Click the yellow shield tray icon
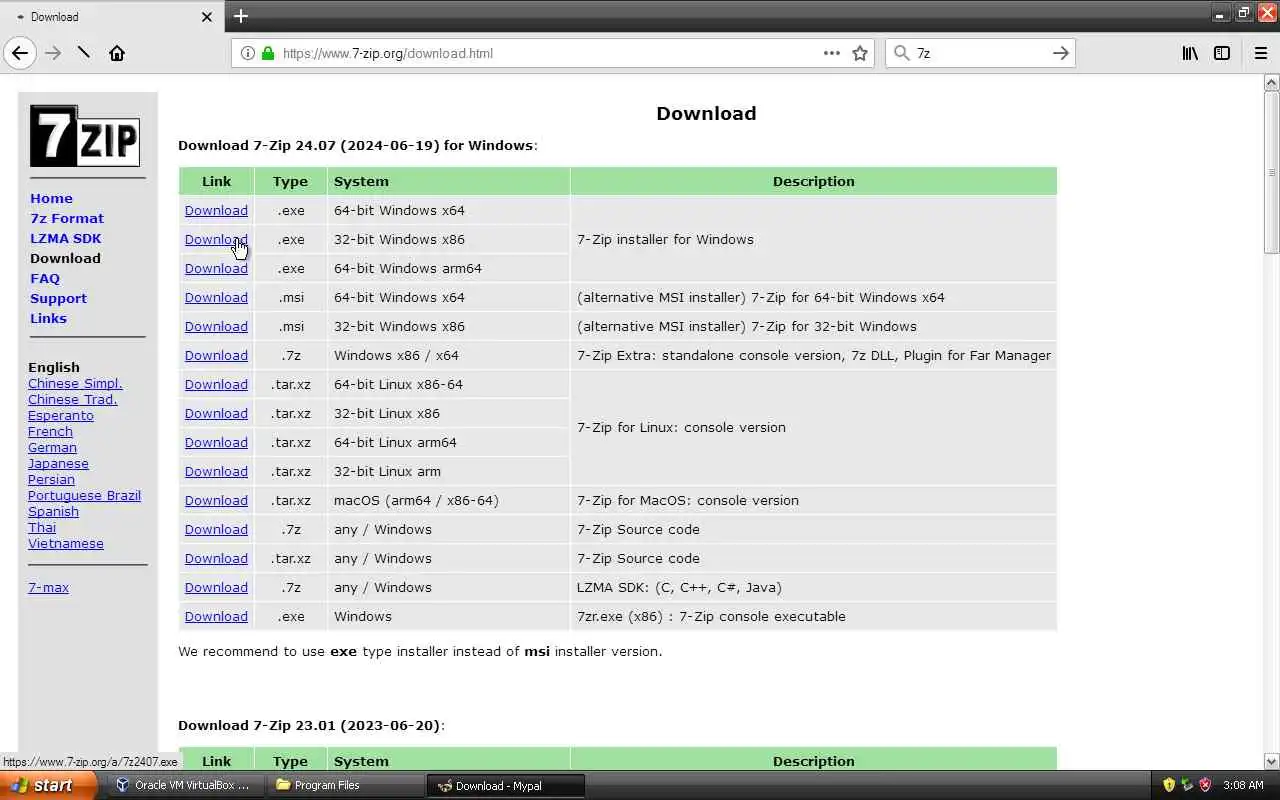 tap(1169, 785)
